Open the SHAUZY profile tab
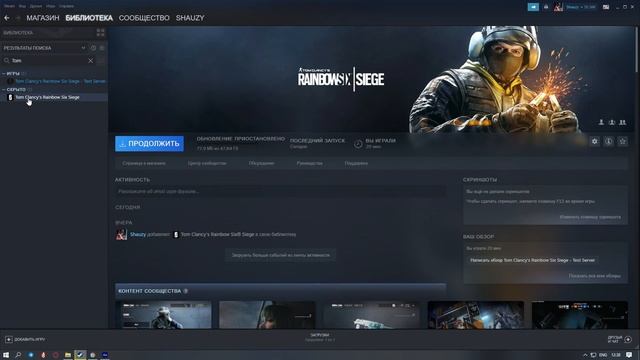 (190, 18)
